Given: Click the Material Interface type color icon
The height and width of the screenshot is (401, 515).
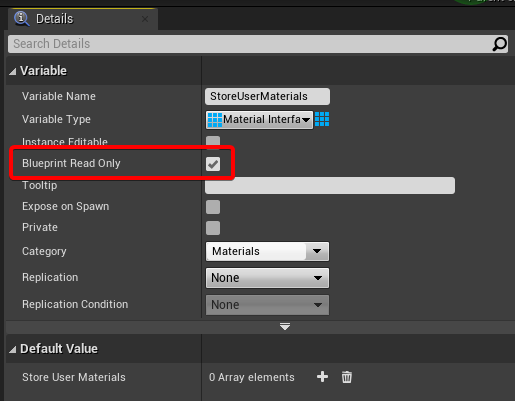Looking at the screenshot, I should [215, 120].
